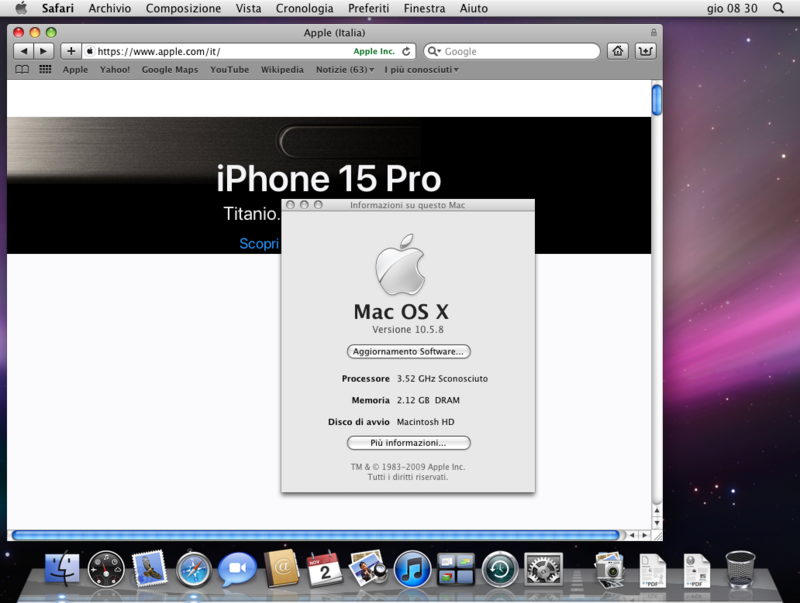Click the Spotlight magnifier icon
Image resolution: width=800 pixels, height=603 pixels.
pos(778,8)
